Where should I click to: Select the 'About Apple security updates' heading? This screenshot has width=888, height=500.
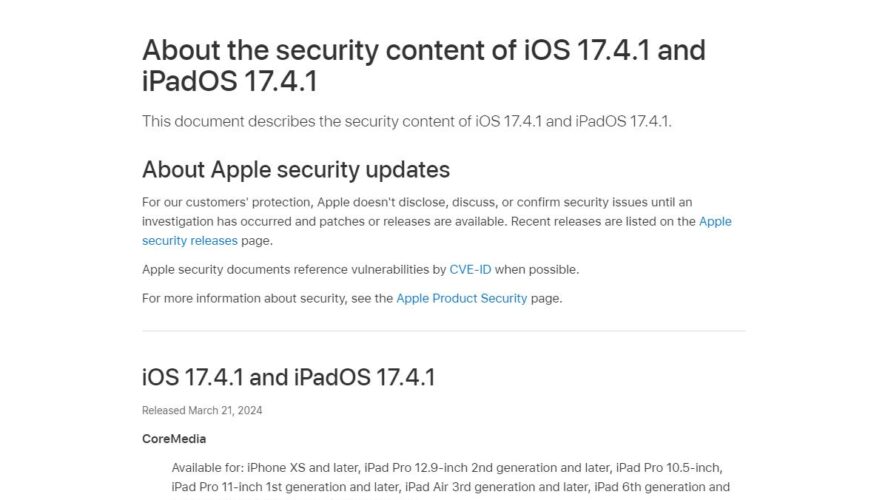[296, 169]
